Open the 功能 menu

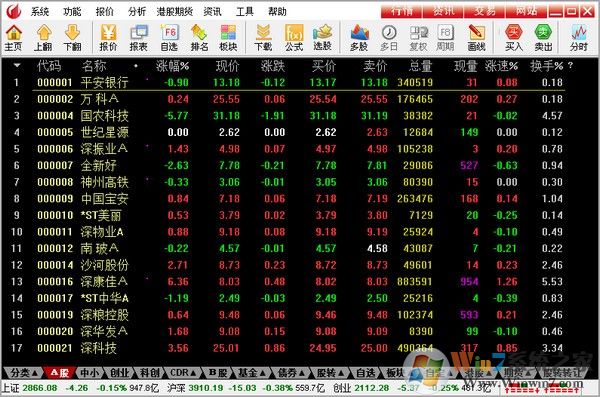pos(72,11)
